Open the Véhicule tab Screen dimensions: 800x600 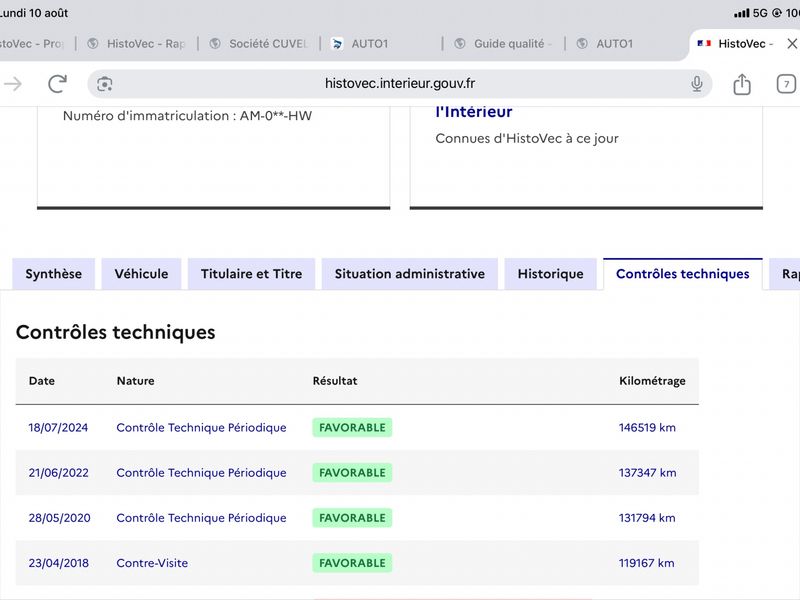(141, 274)
